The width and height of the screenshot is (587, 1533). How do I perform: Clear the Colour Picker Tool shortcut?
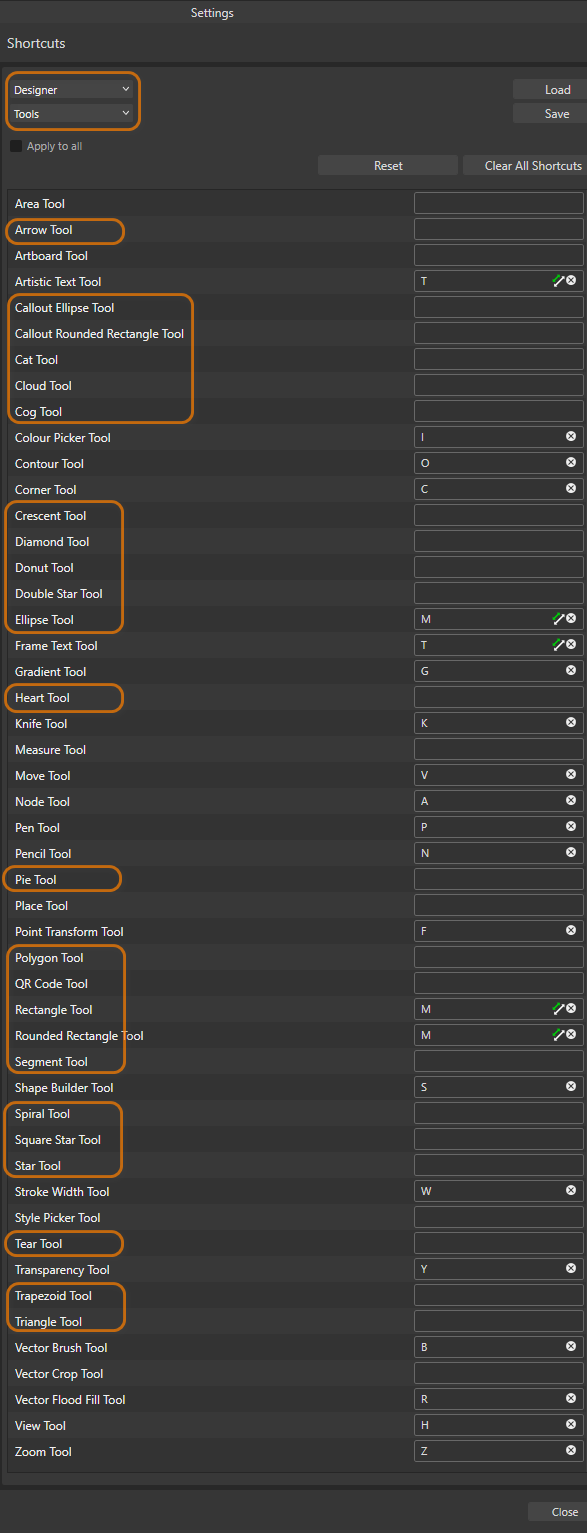point(571,437)
